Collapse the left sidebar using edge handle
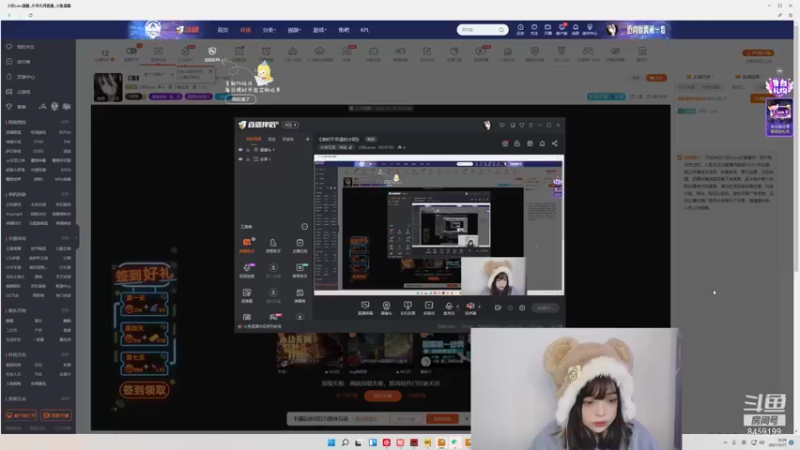 click(77, 237)
